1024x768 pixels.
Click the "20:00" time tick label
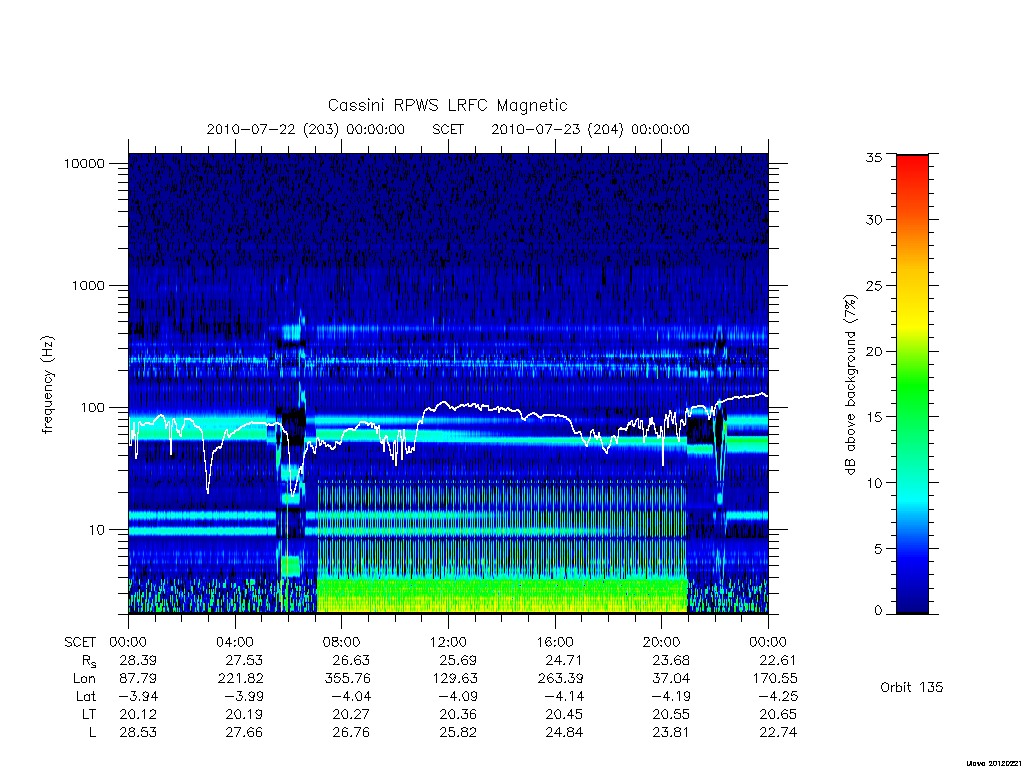point(662,642)
